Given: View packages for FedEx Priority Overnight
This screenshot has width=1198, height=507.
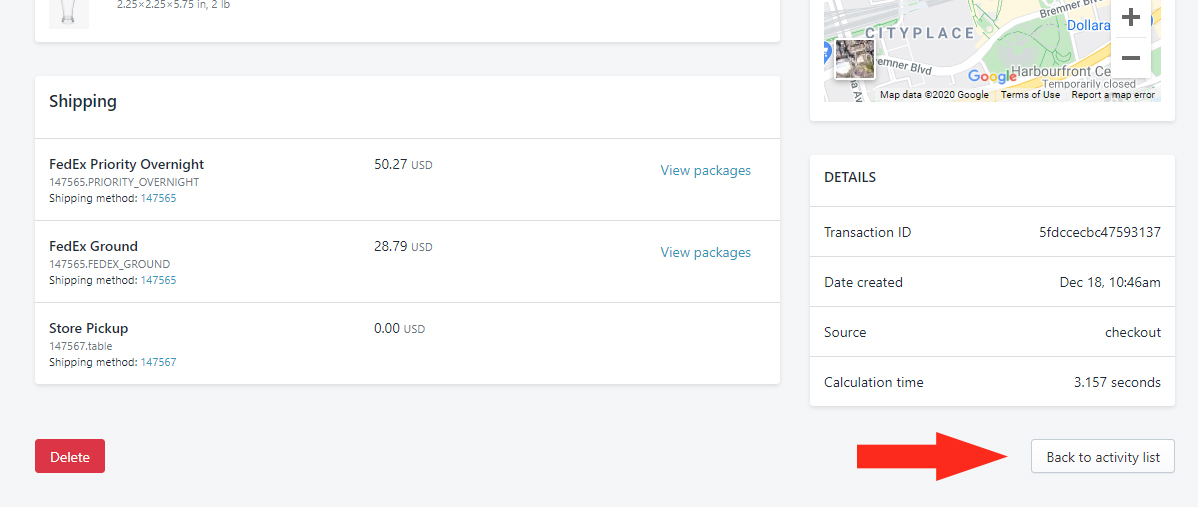Looking at the screenshot, I should pos(705,171).
